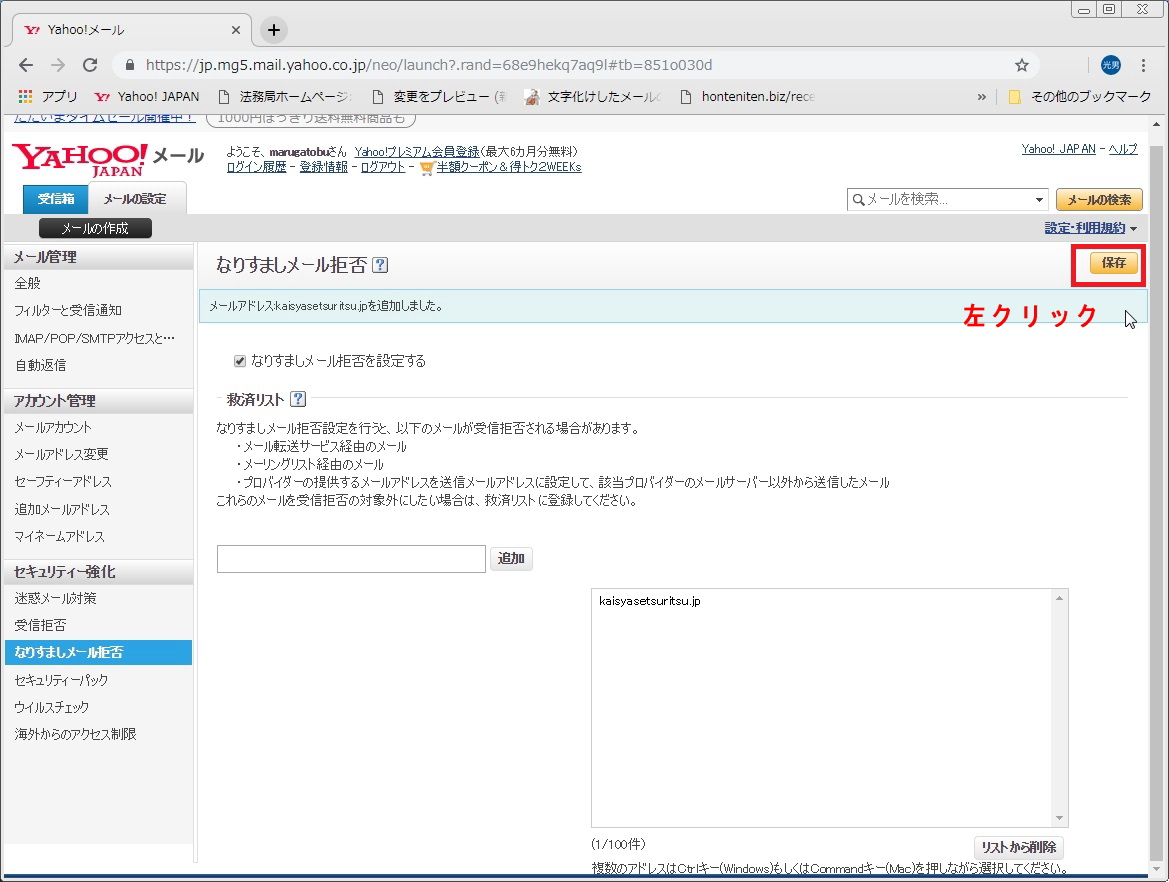Screen dimensions: 1169x882
Task: Select 迷惑メール対策 in the sidebar
Action: coord(55,598)
